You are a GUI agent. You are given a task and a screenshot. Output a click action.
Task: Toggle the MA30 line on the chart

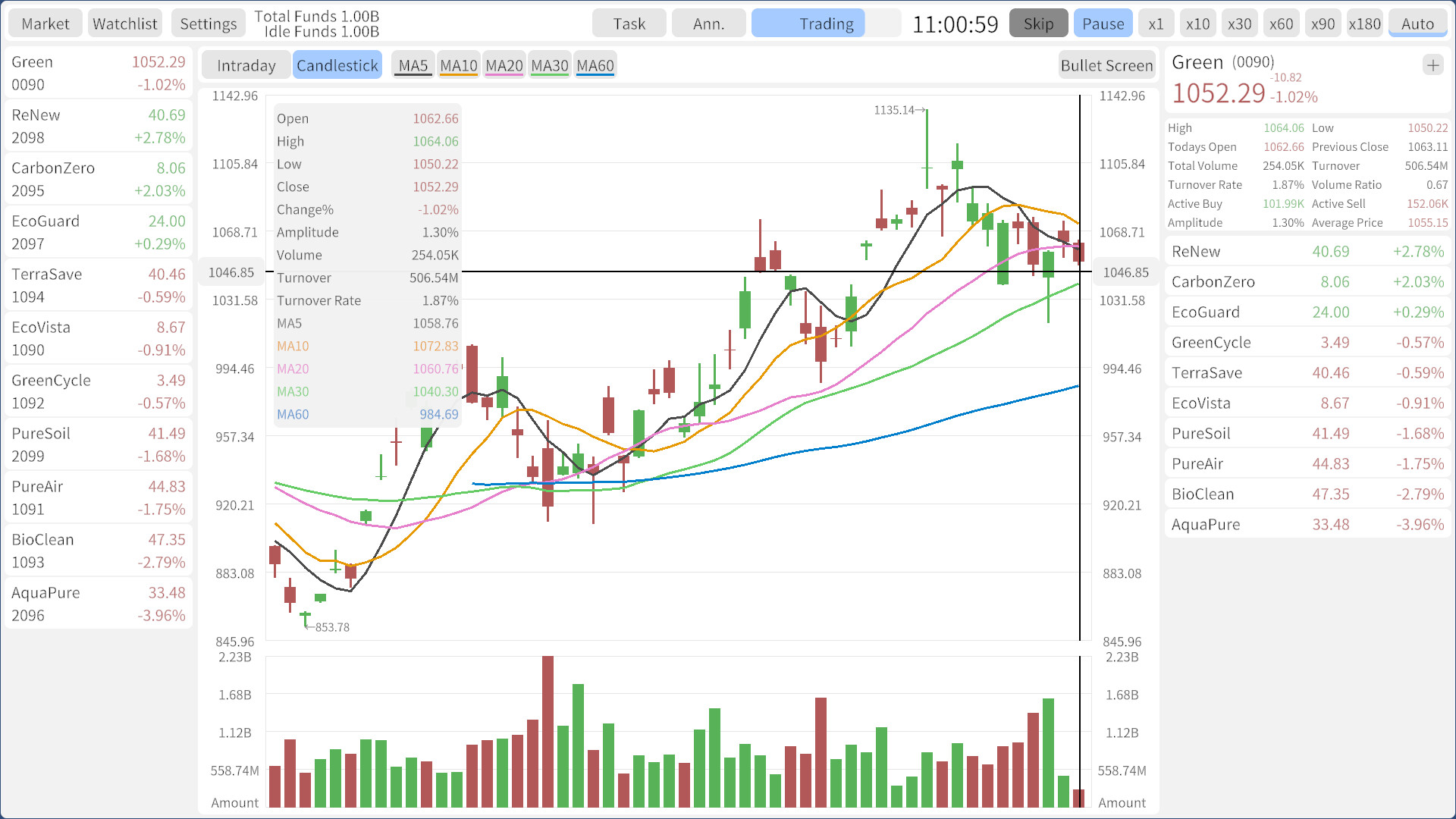pos(549,64)
